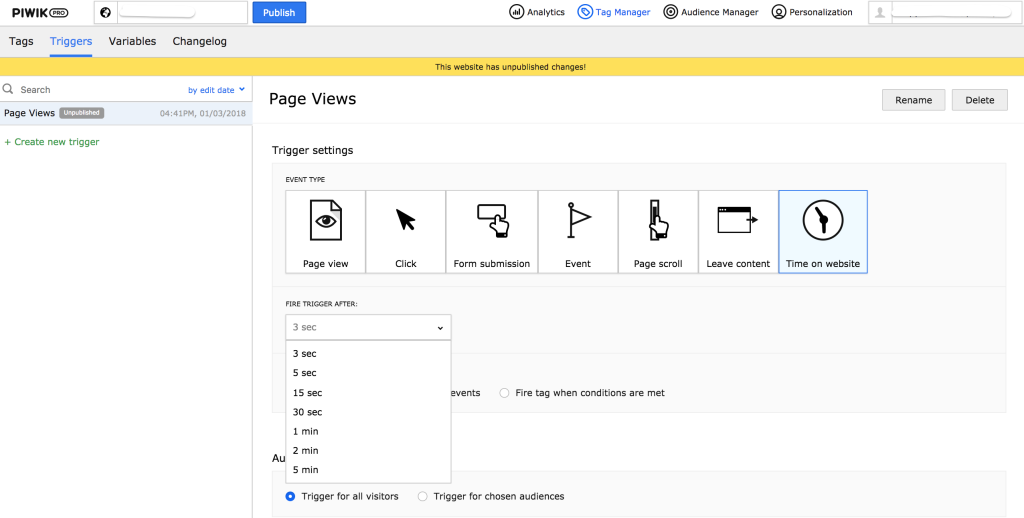Choose 5 min option

pyautogui.click(x=368, y=470)
